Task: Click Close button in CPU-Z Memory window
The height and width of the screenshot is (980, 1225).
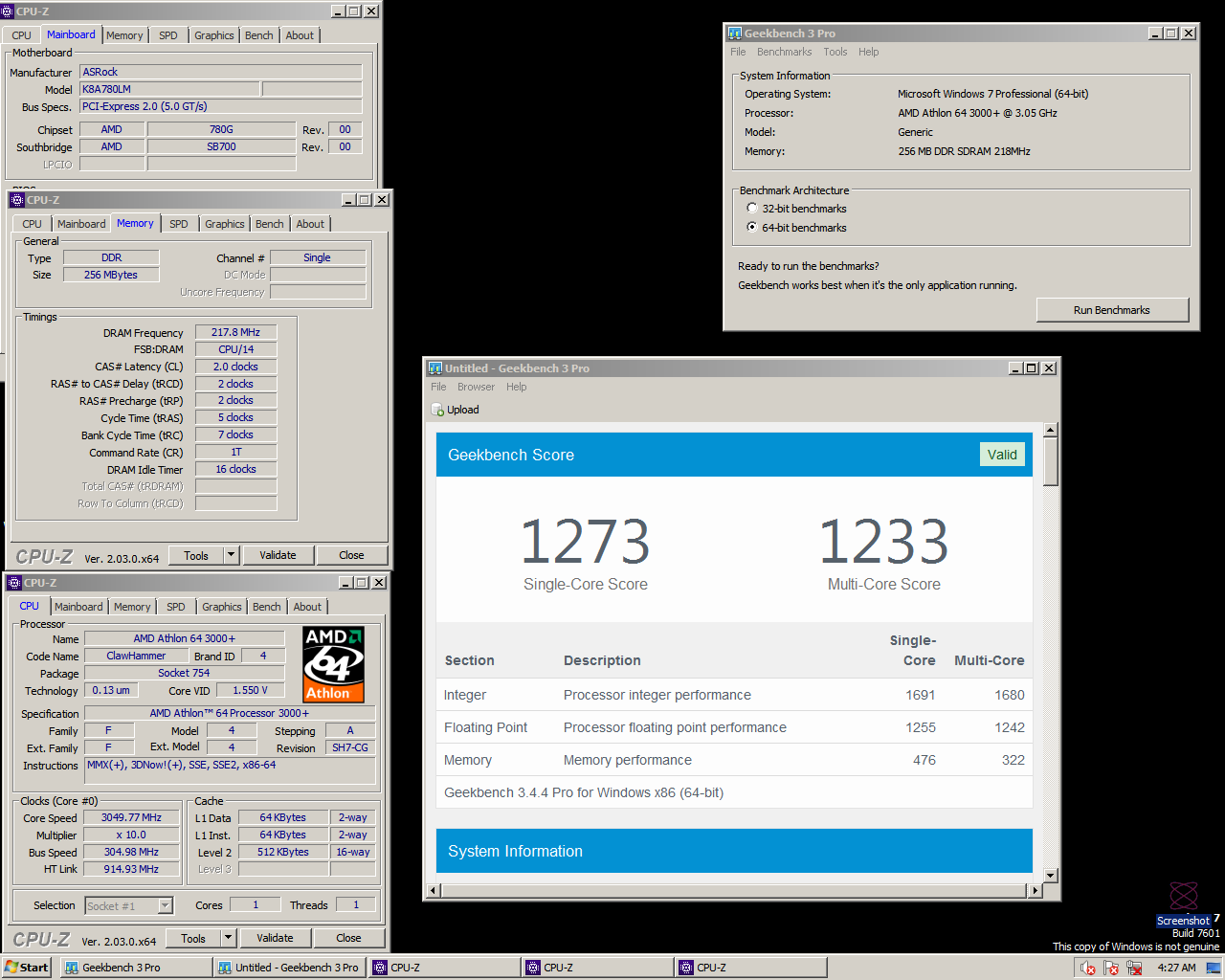Action: coord(351,555)
